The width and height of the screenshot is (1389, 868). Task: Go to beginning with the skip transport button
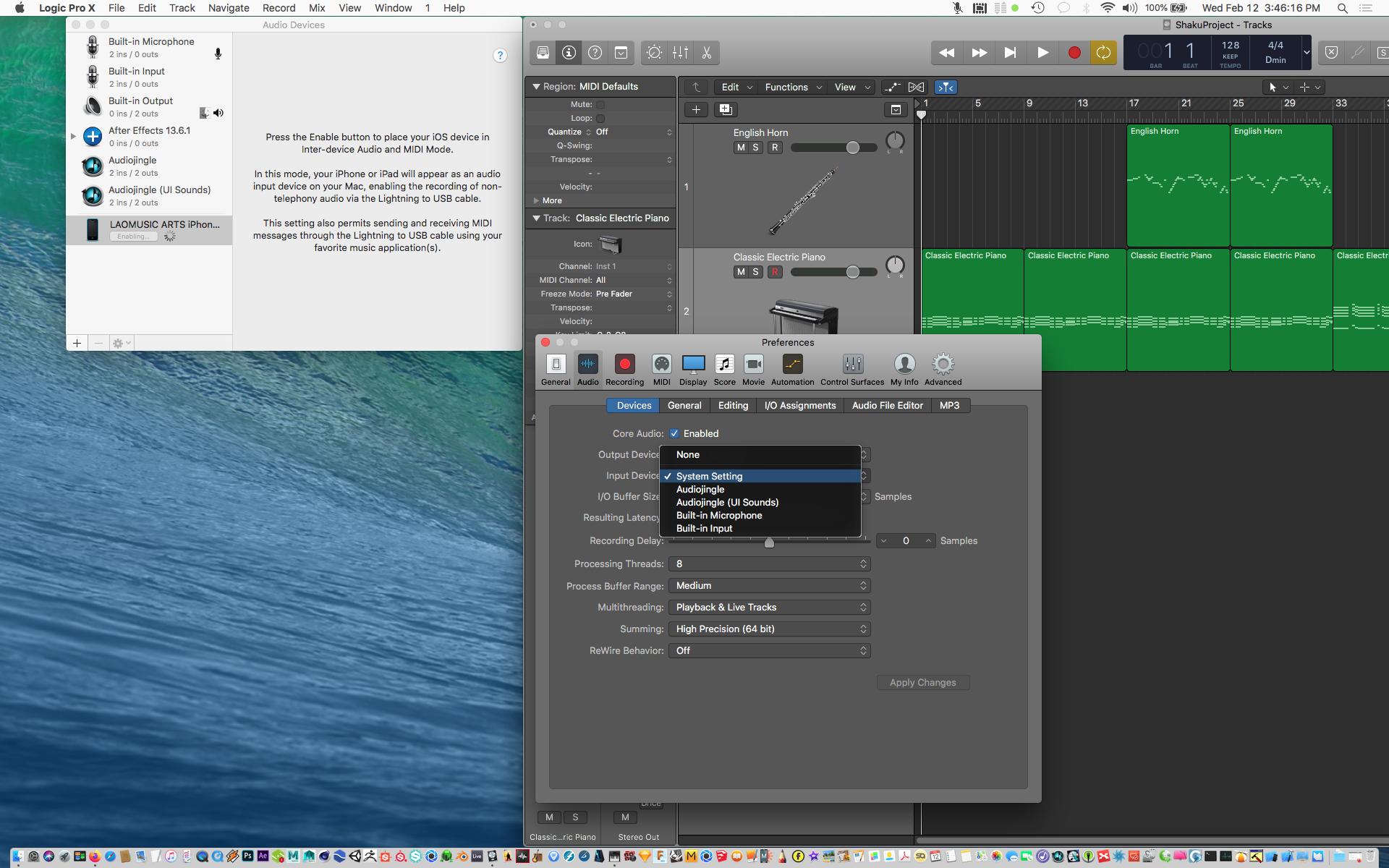point(1011,52)
